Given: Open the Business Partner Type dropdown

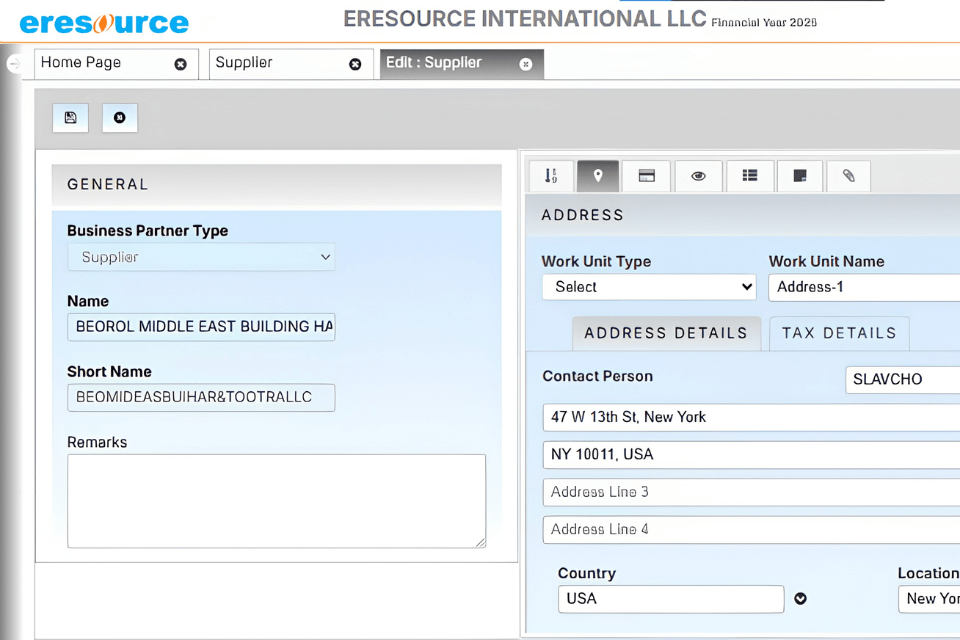Looking at the screenshot, I should 201,257.
